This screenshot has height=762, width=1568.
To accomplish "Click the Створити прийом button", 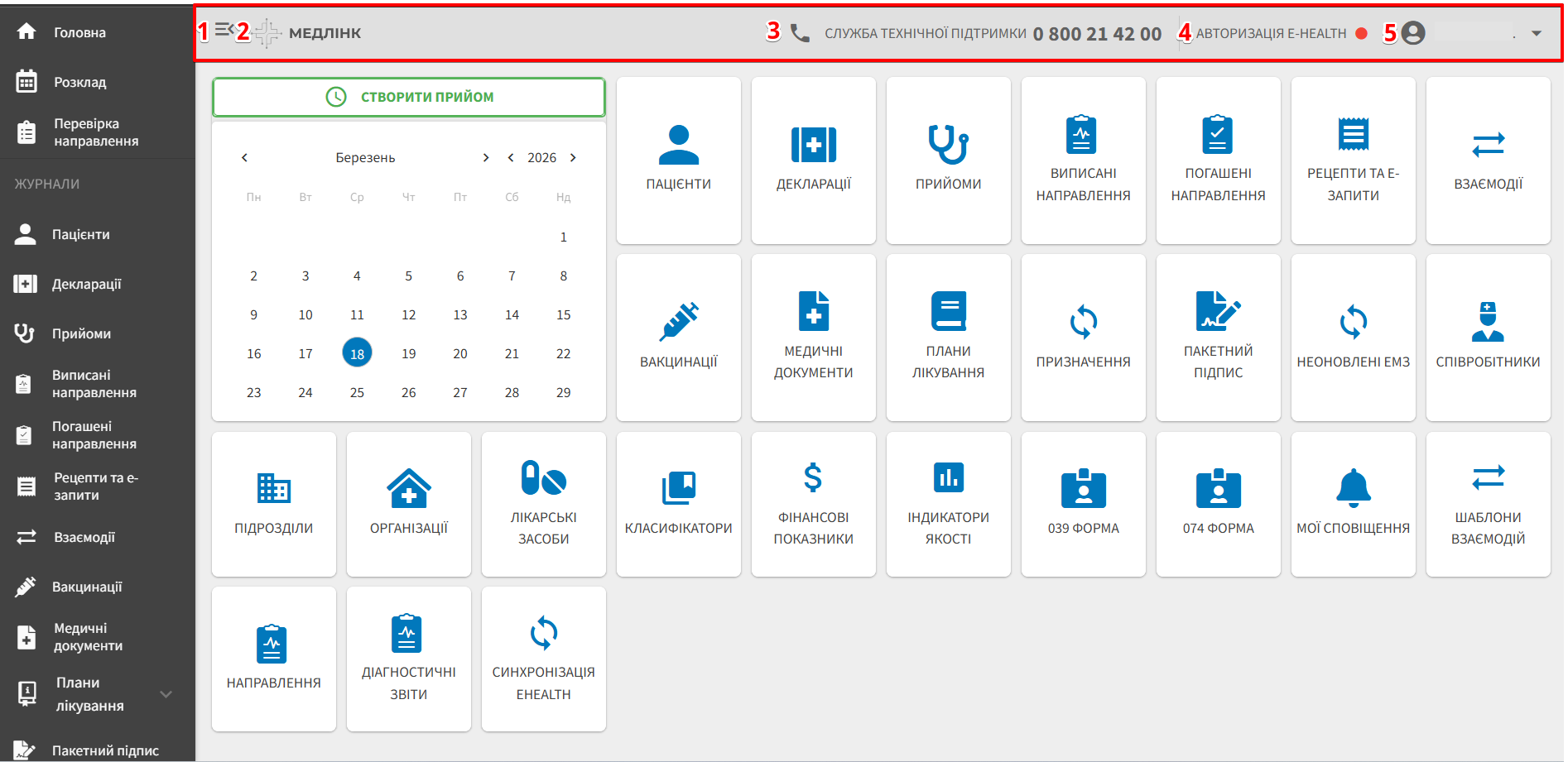I will tap(409, 97).
